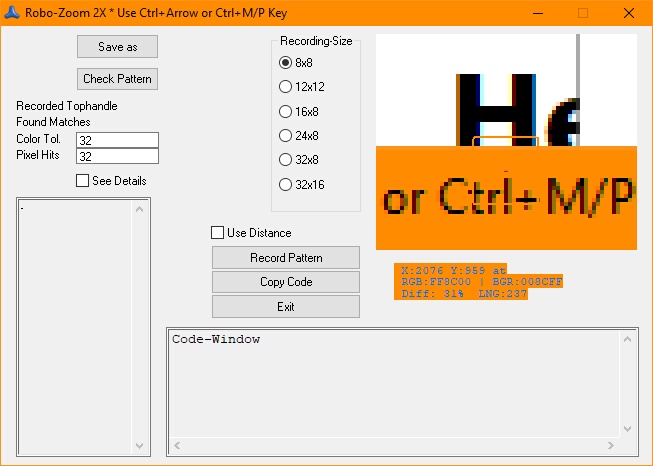Pick the 24x8 recording size
This screenshot has height=466, width=653.
click(286, 136)
